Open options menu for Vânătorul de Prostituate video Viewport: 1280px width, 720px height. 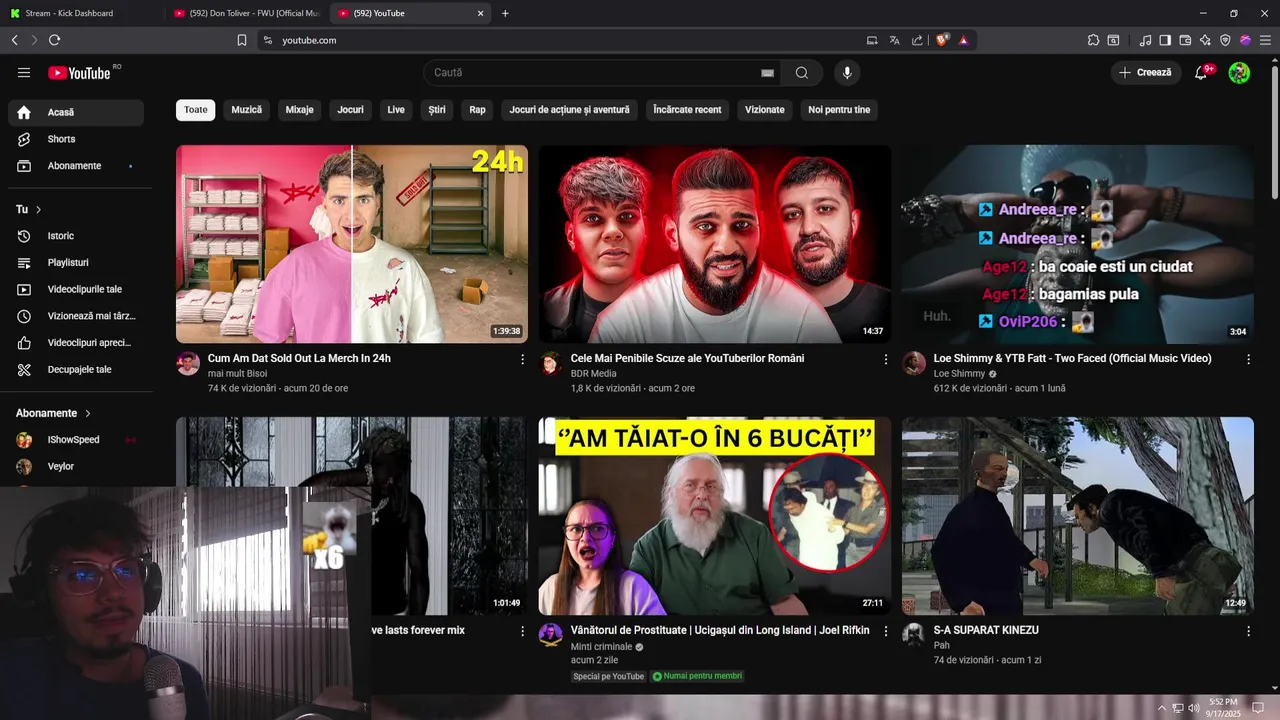pyautogui.click(x=885, y=631)
